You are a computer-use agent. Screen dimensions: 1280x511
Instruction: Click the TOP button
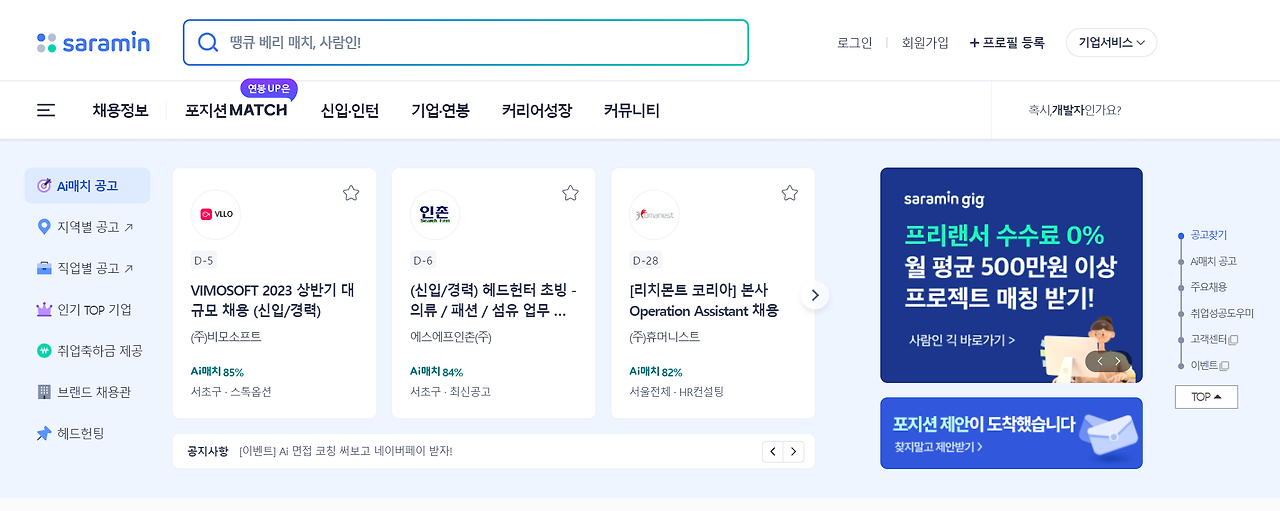1206,397
